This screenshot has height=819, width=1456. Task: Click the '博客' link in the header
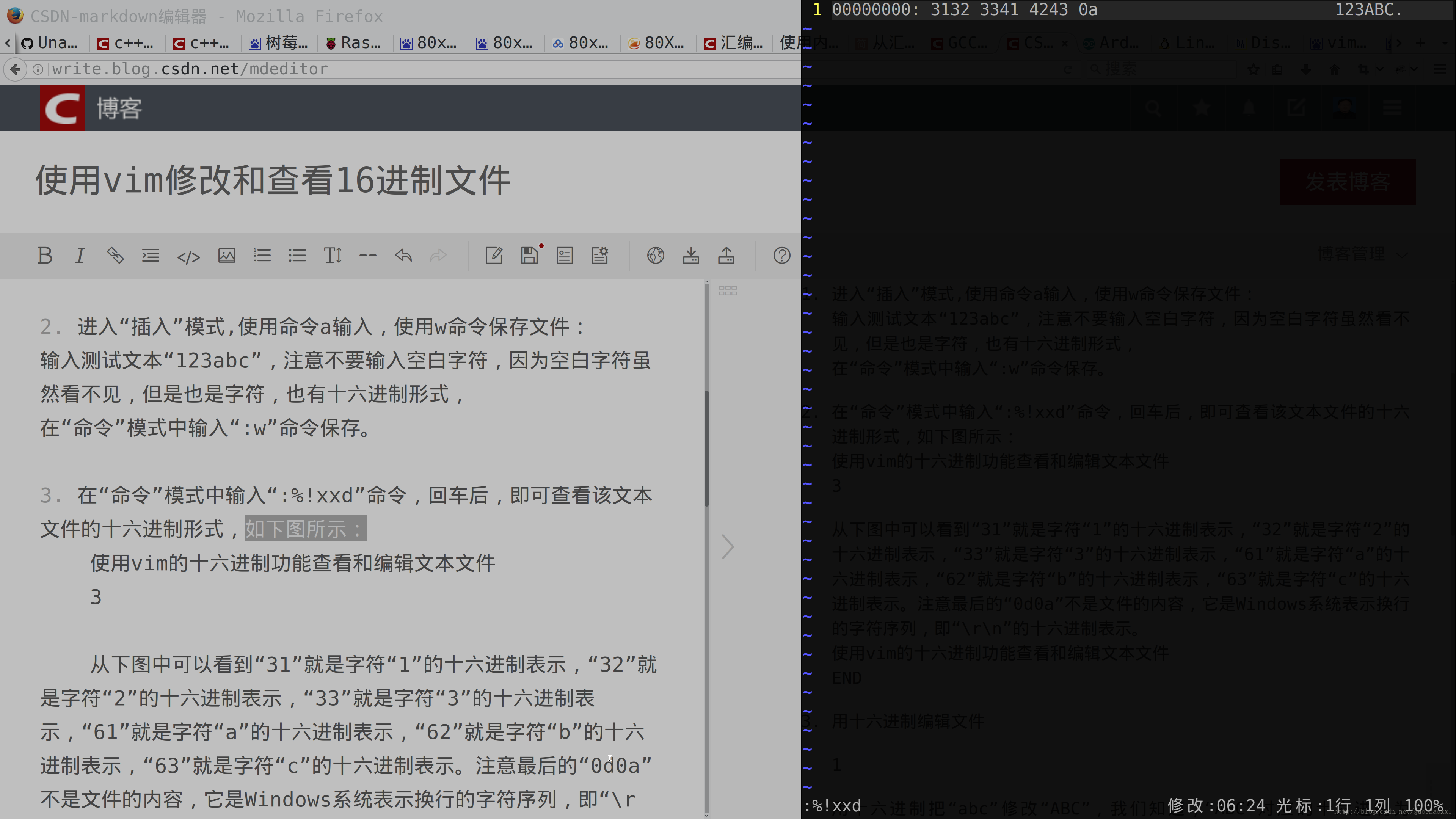pos(119,108)
